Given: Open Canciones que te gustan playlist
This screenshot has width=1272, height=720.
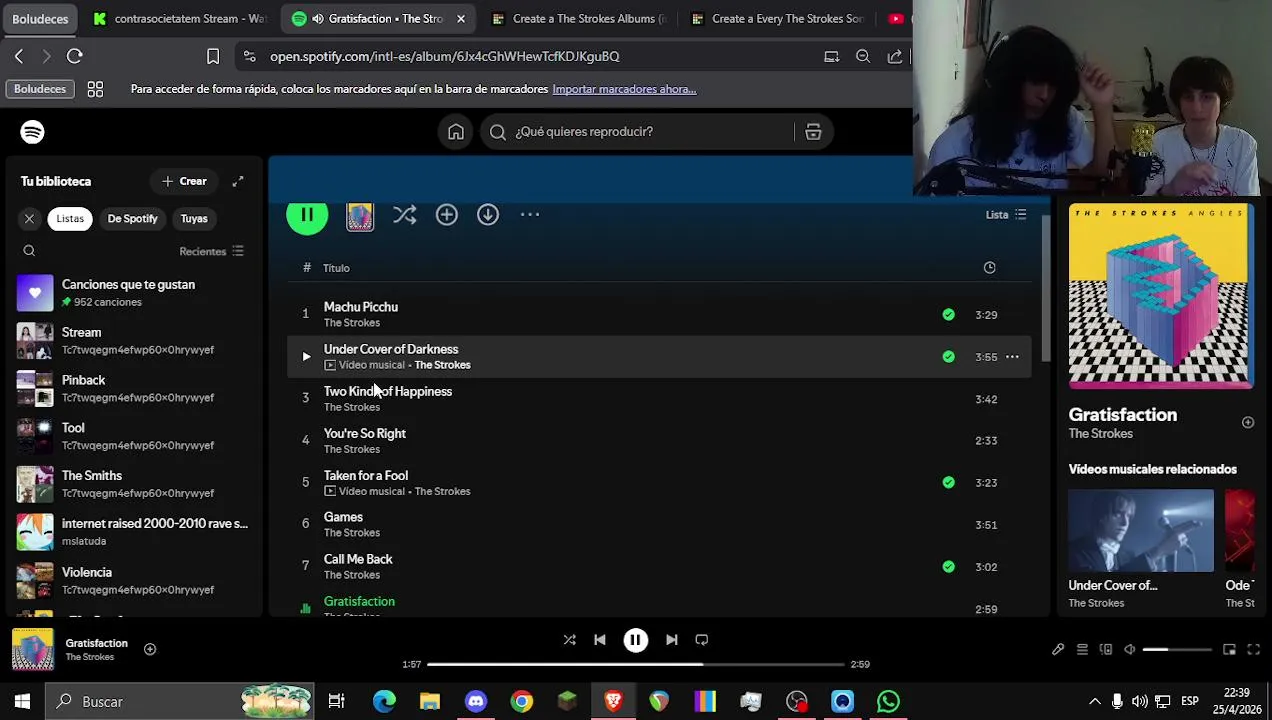Looking at the screenshot, I should coord(132,293).
